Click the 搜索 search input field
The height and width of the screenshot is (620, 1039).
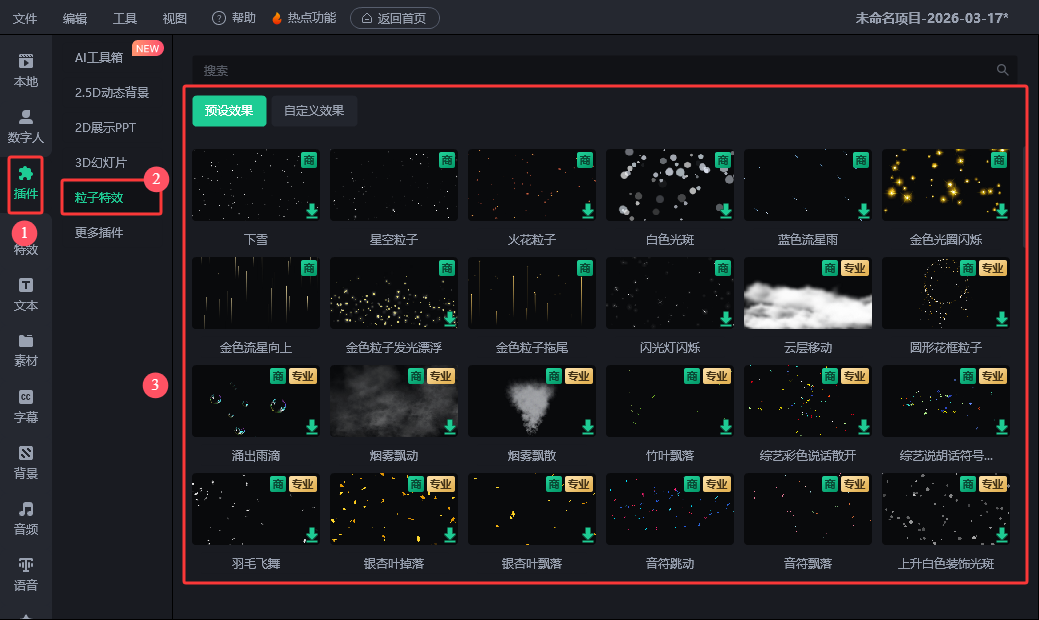(x=590, y=70)
